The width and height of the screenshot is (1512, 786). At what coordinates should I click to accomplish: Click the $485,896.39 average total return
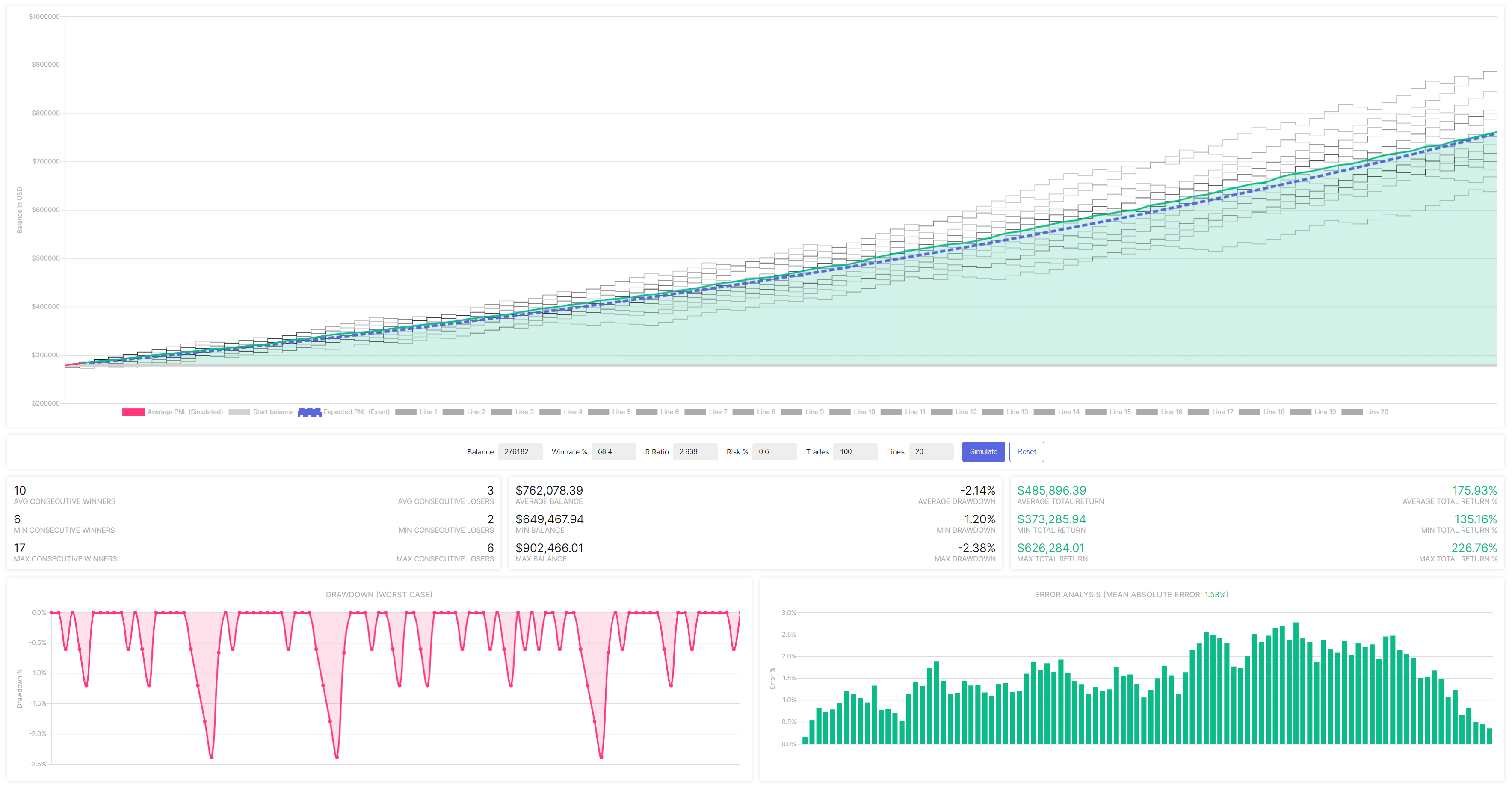[1051, 491]
